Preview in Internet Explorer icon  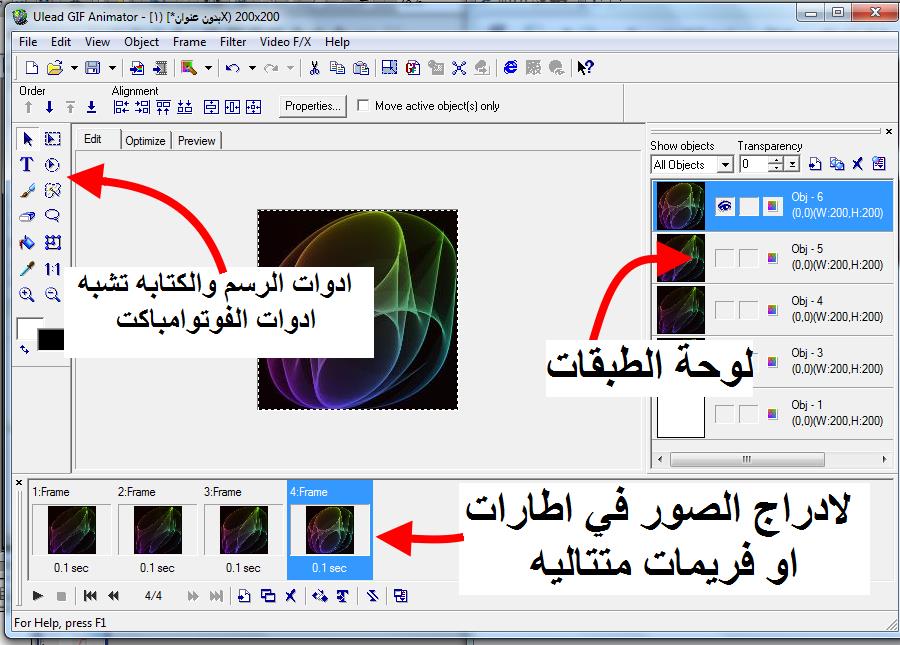coord(511,68)
